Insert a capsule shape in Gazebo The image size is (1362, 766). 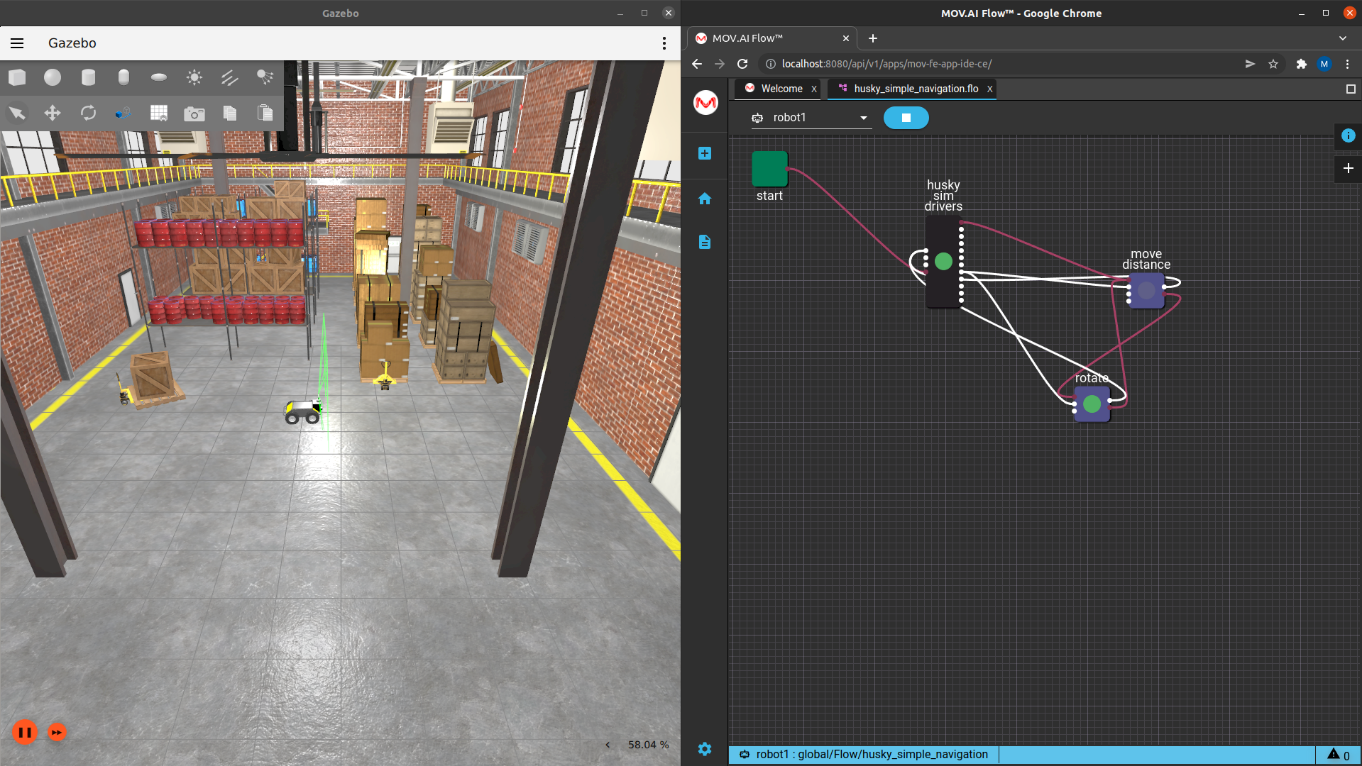[123, 77]
